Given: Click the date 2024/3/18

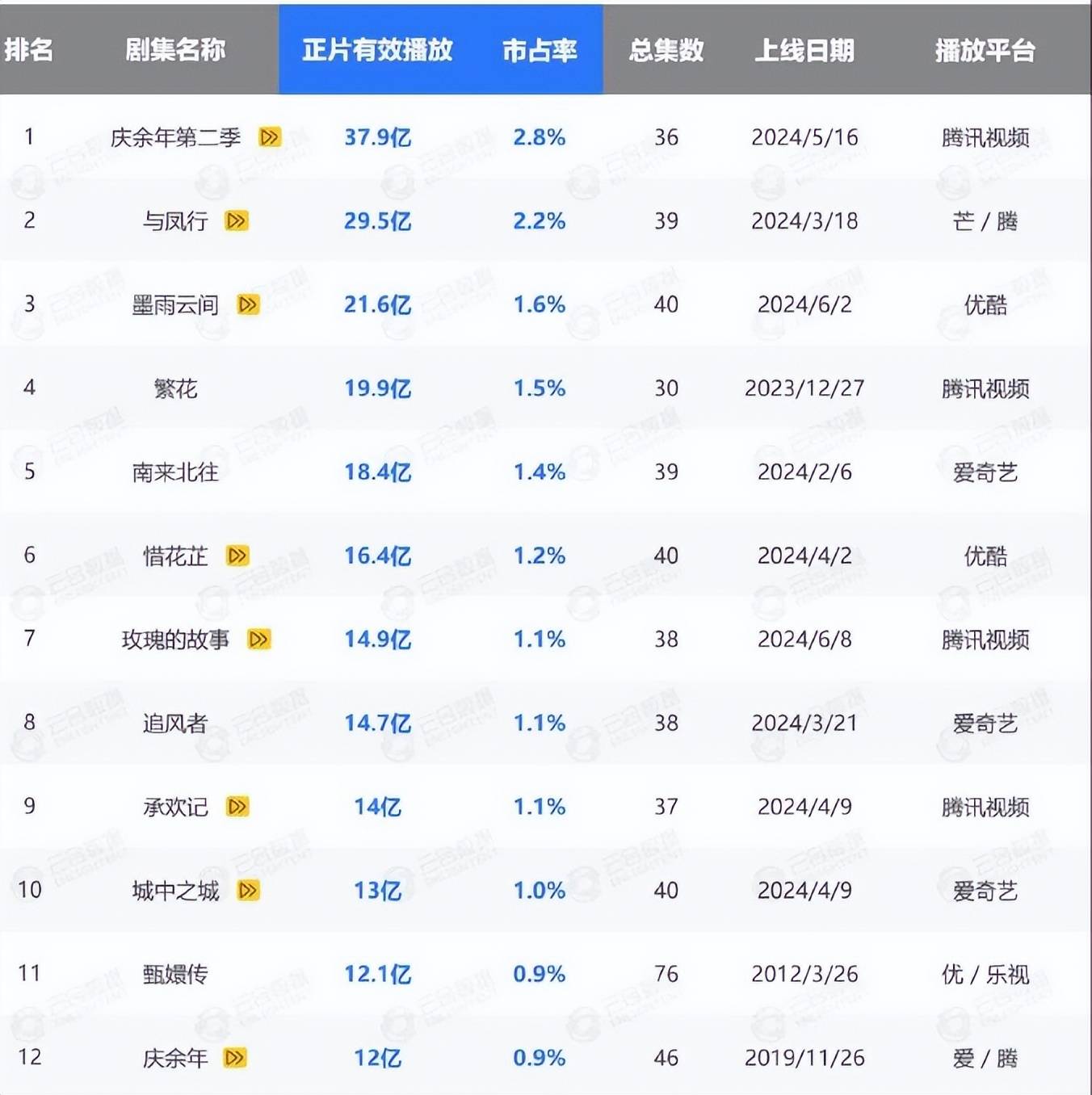Looking at the screenshot, I should coord(804,220).
